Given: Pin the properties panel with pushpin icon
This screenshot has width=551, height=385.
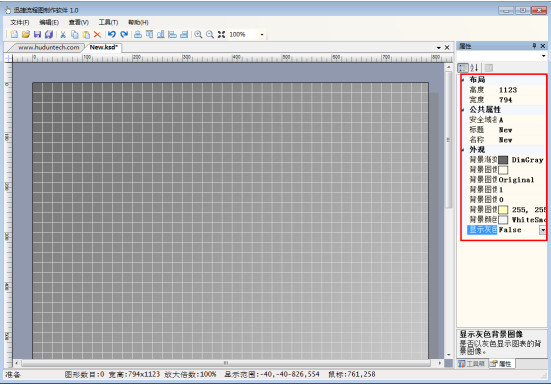Looking at the screenshot, I should coord(534,46).
